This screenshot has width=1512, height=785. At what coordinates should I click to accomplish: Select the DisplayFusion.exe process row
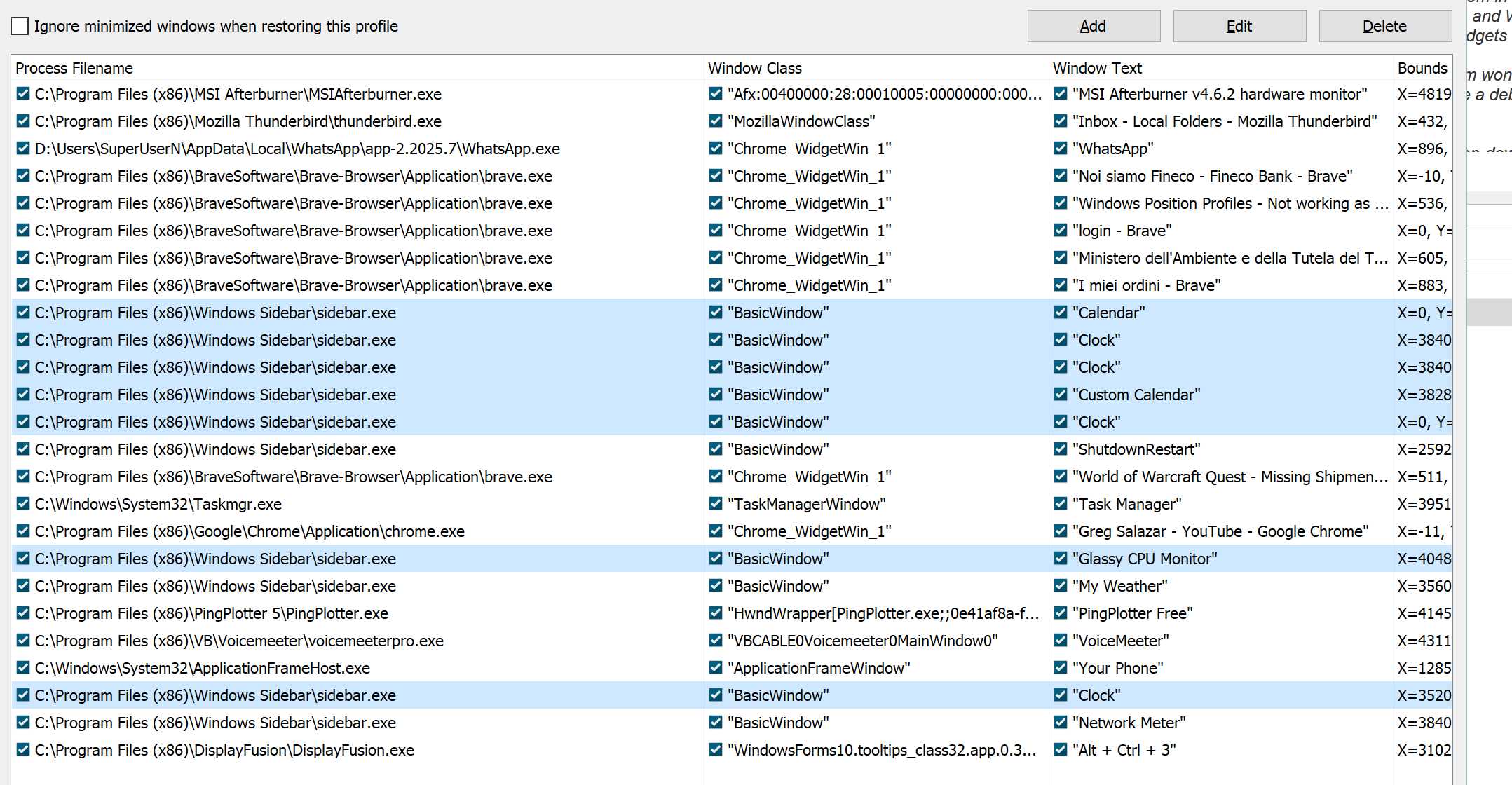pos(224,750)
